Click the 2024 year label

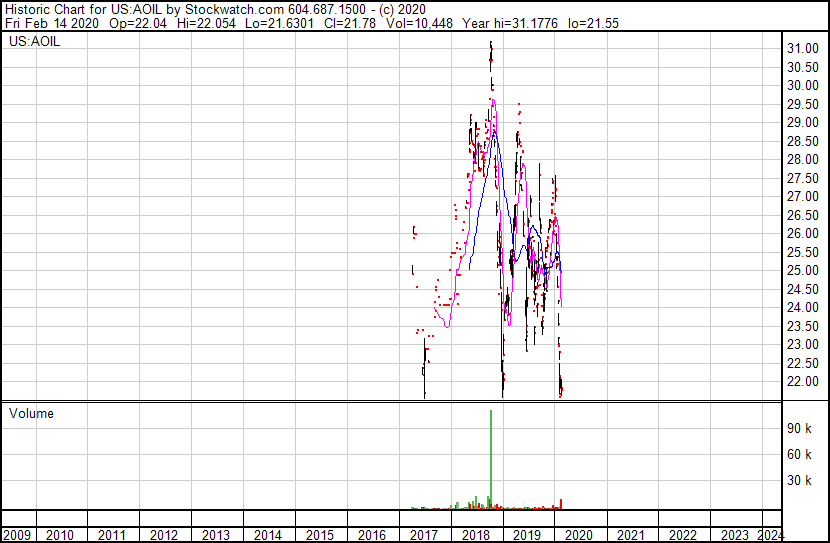tap(770, 535)
